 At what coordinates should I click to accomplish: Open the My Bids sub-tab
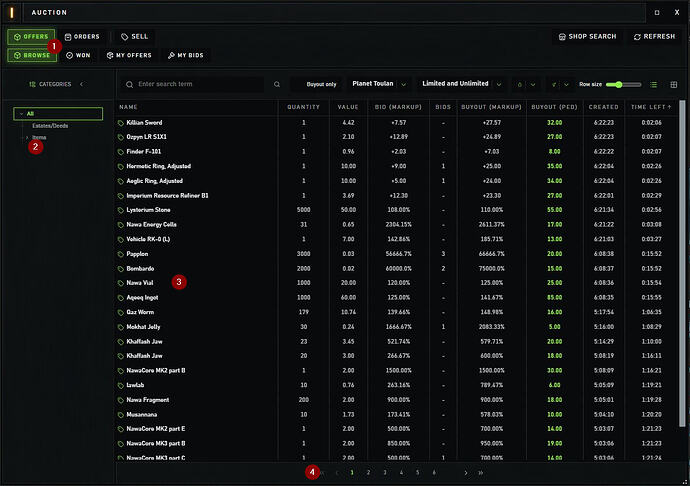(185, 55)
